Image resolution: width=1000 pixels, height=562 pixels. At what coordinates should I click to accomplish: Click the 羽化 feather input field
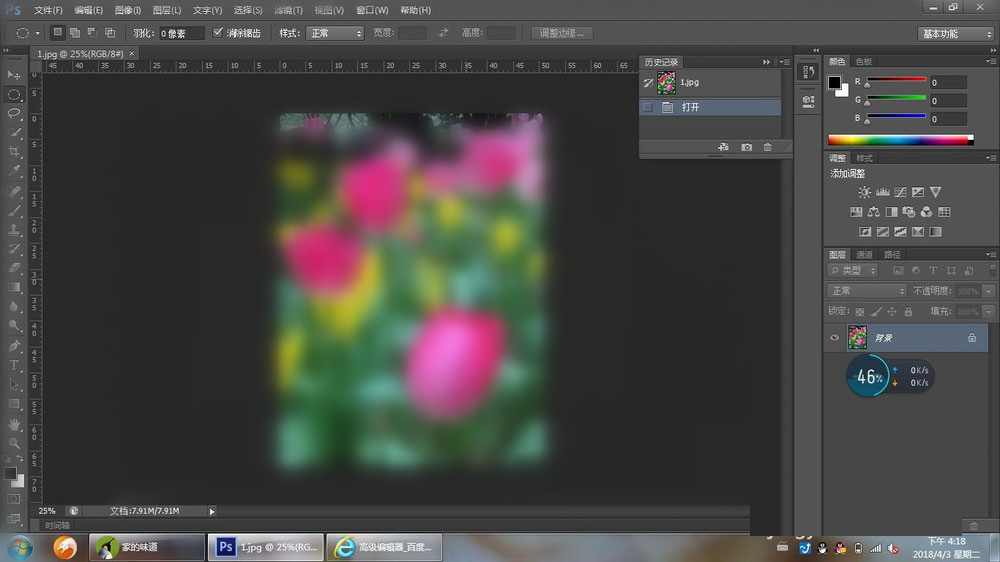pos(181,33)
